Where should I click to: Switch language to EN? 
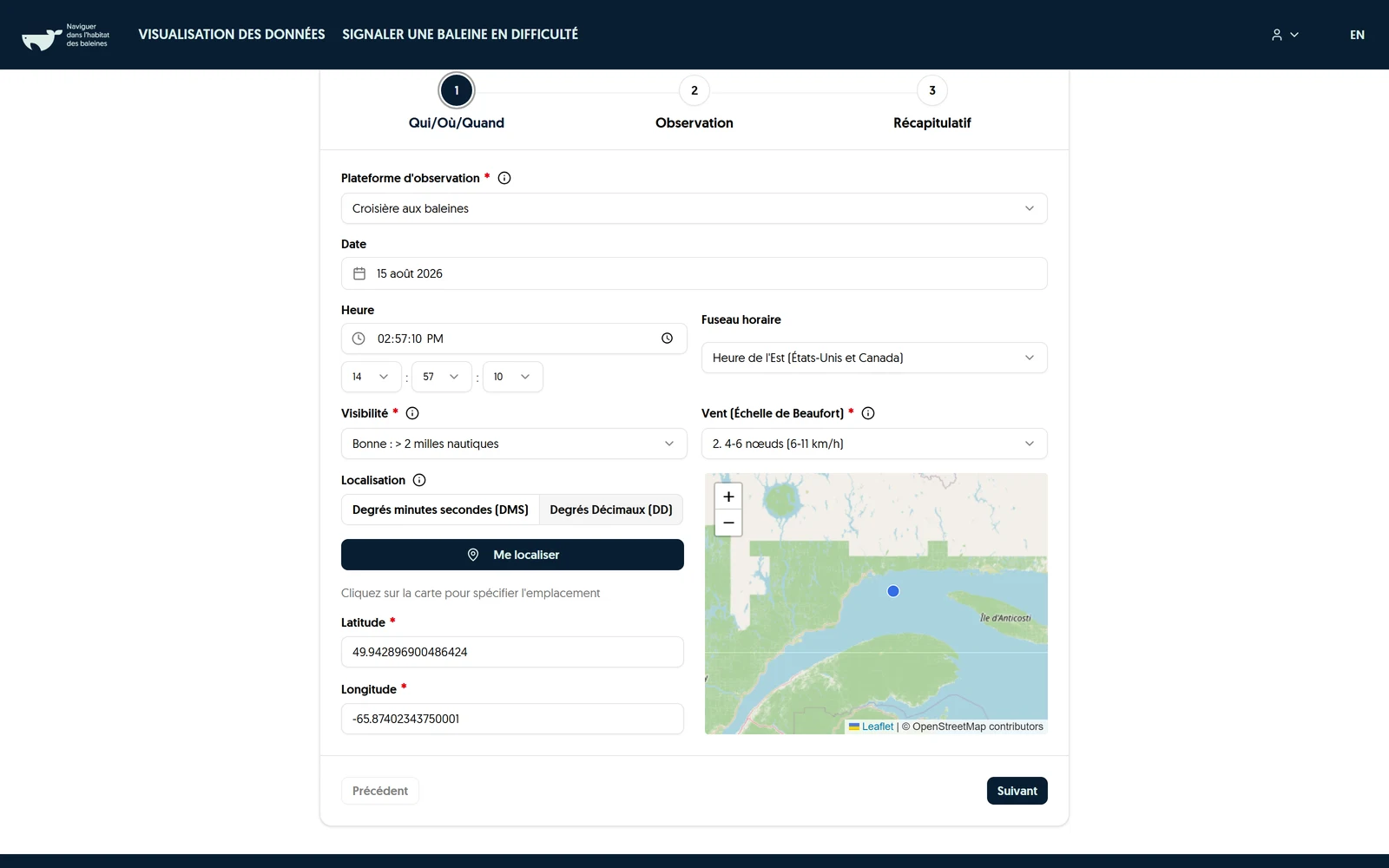[1357, 35]
